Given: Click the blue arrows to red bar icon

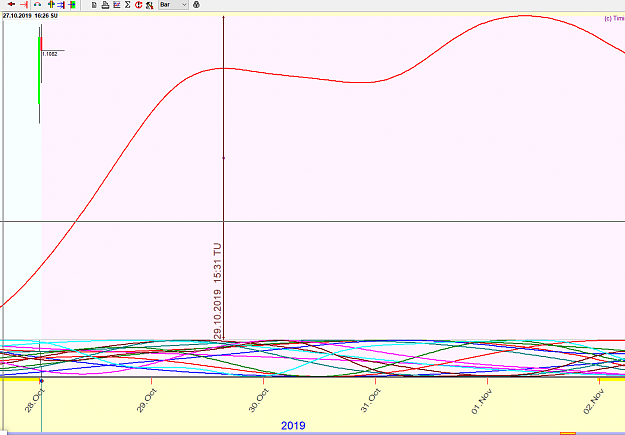Looking at the screenshot, I should click(x=61, y=5).
